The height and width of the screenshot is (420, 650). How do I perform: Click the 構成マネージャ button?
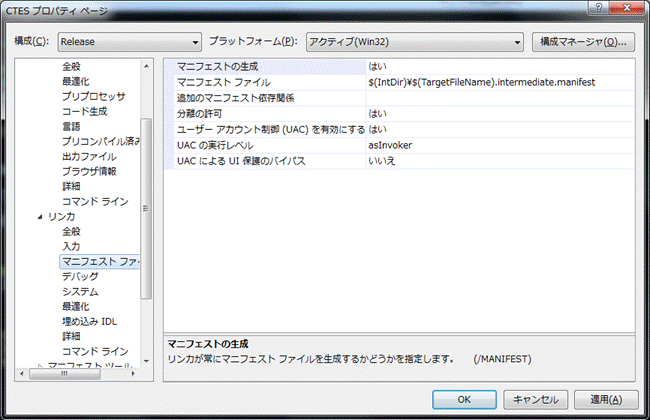pos(583,42)
